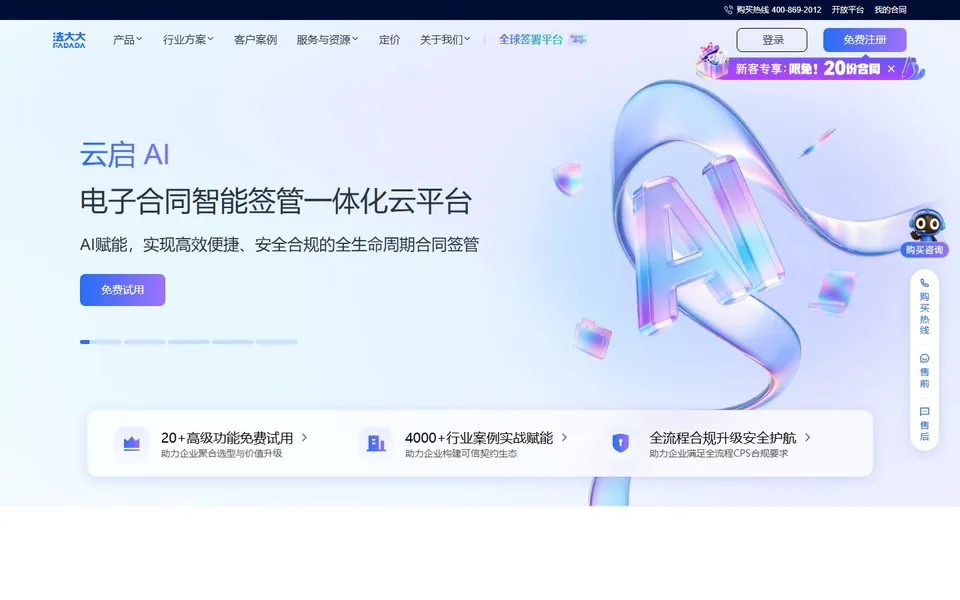Click 助力企业构建可信契约生态 subtitle
This screenshot has width=960, height=600.
461,454
